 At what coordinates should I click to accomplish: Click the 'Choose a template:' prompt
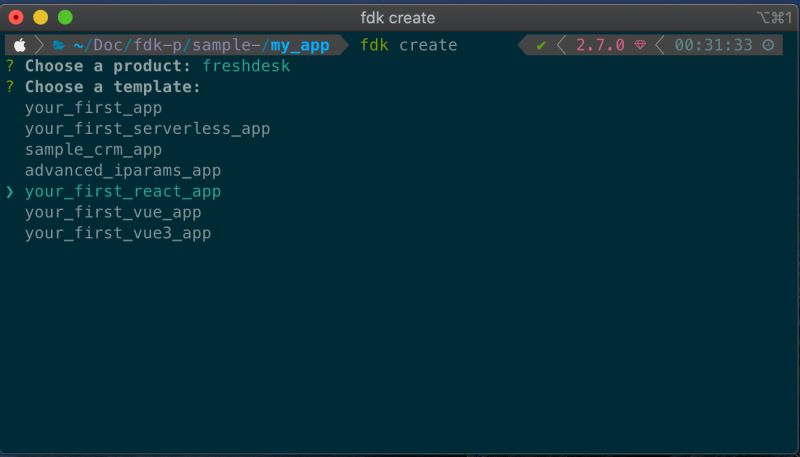(113, 87)
